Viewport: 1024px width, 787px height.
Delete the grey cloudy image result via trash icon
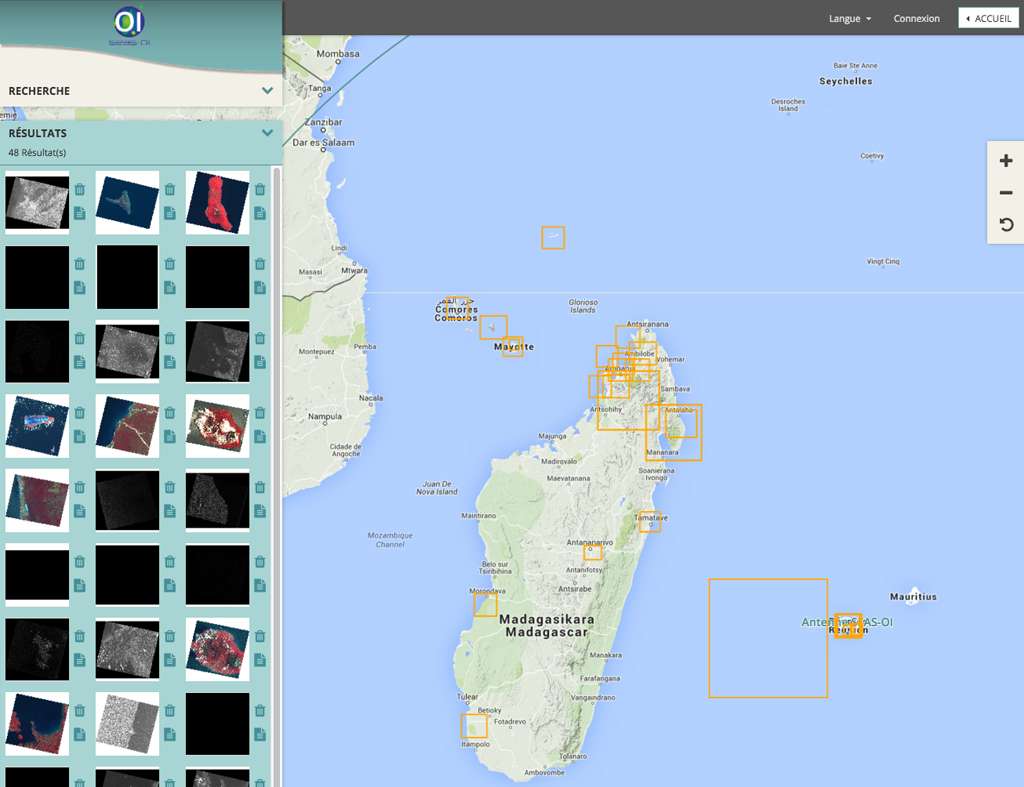click(x=80, y=189)
